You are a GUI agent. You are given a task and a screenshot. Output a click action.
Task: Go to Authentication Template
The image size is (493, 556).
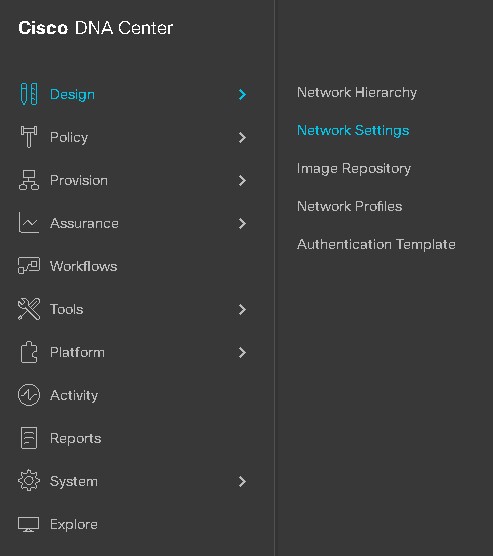tap(376, 244)
